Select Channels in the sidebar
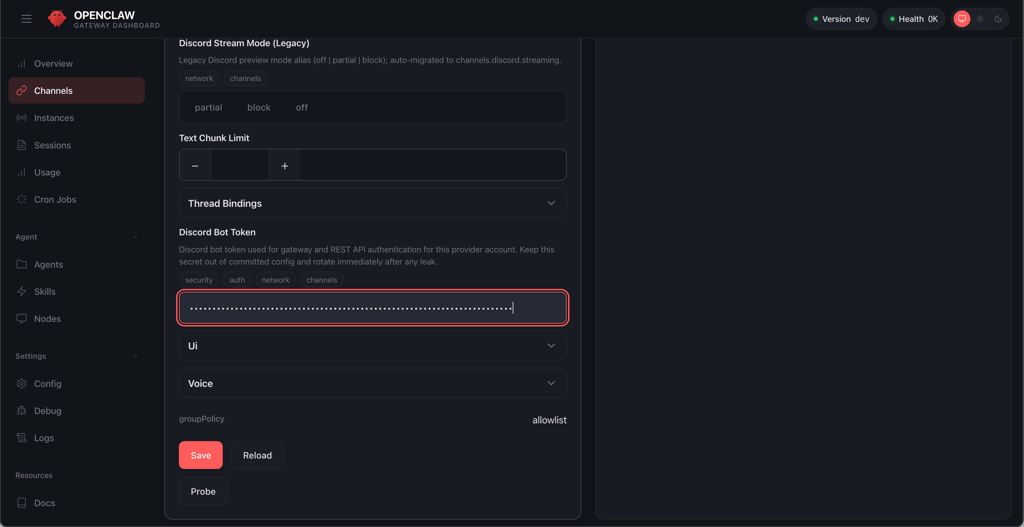1024x527 pixels. click(x=76, y=91)
